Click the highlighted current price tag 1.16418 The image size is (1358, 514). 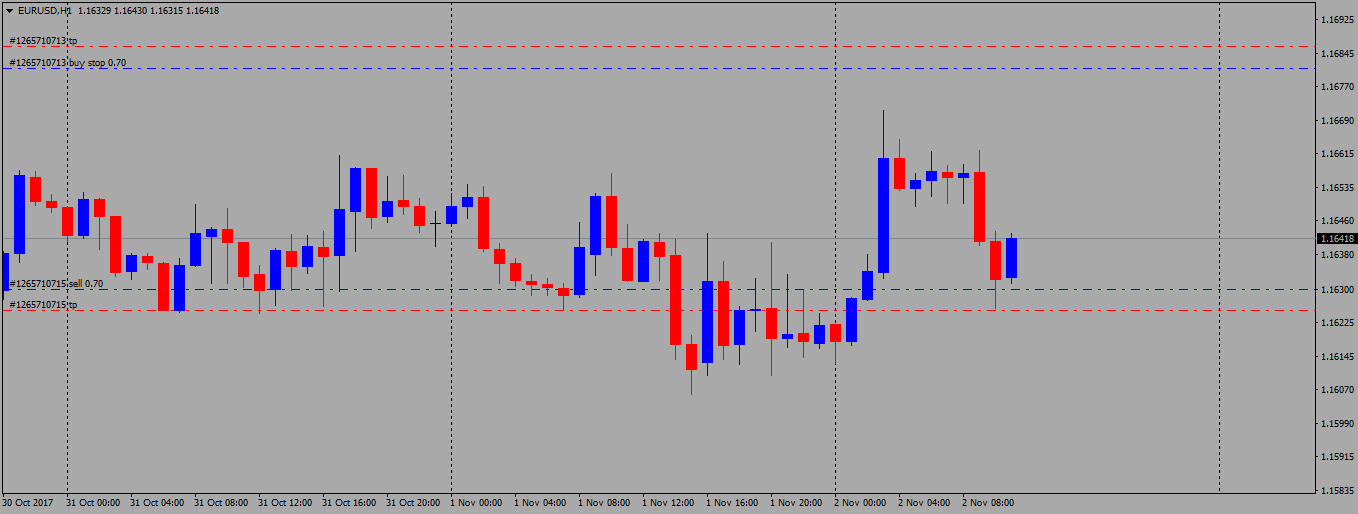1336,239
